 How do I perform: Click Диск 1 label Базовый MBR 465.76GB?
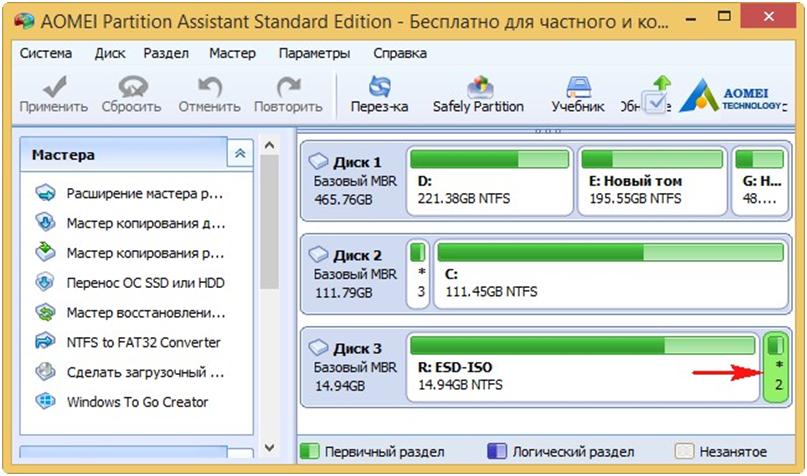coord(355,190)
